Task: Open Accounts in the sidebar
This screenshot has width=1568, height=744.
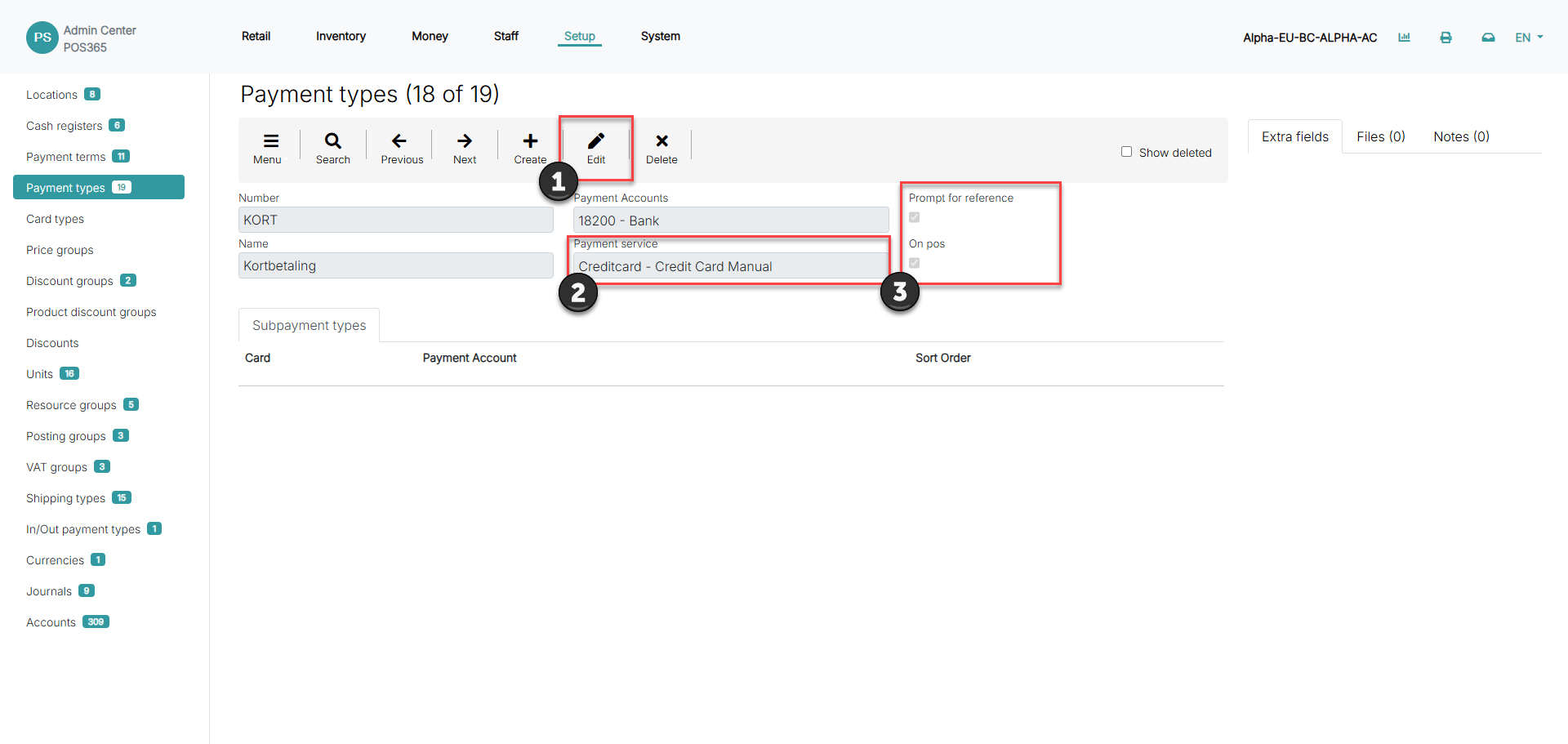Action: [x=51, y=622]
